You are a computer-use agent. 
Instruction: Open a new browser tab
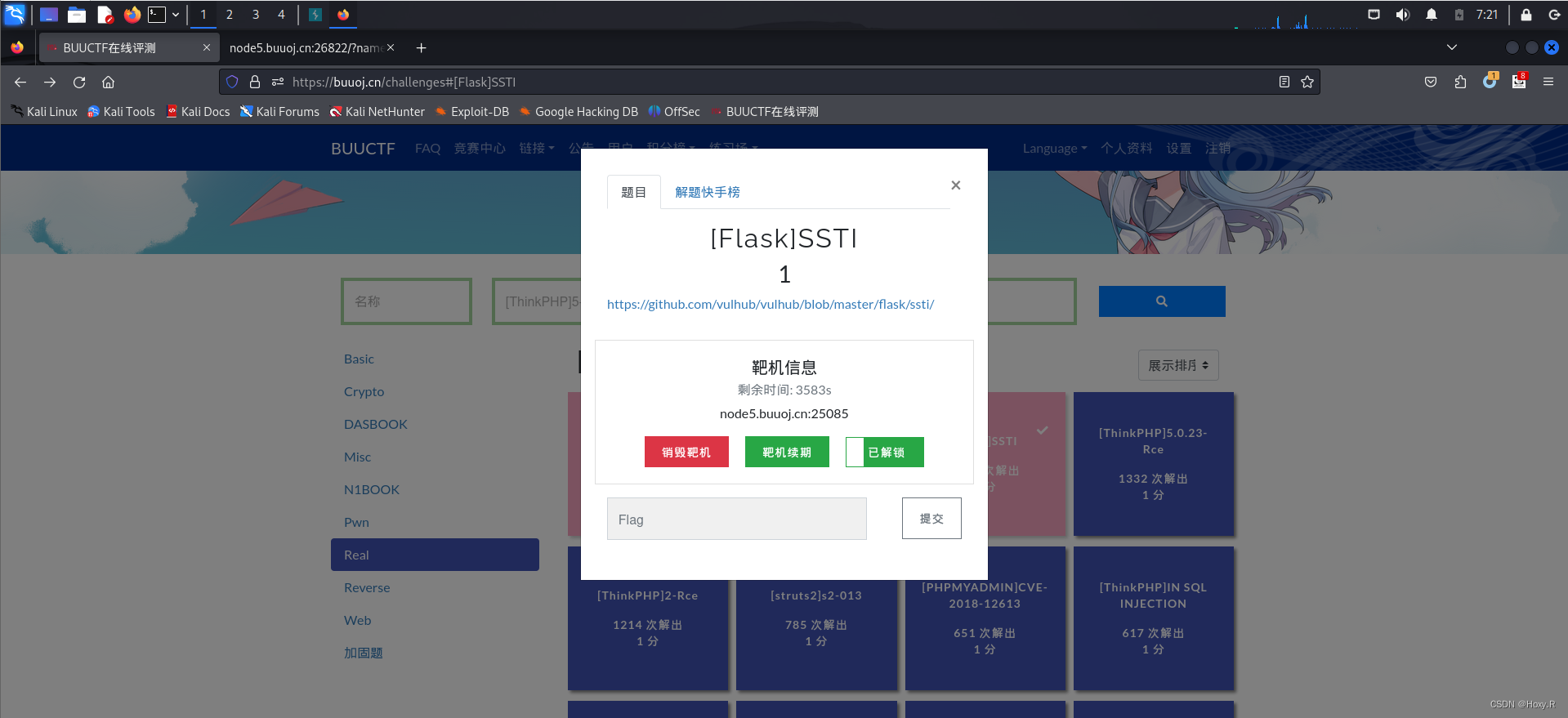point(422,48)
